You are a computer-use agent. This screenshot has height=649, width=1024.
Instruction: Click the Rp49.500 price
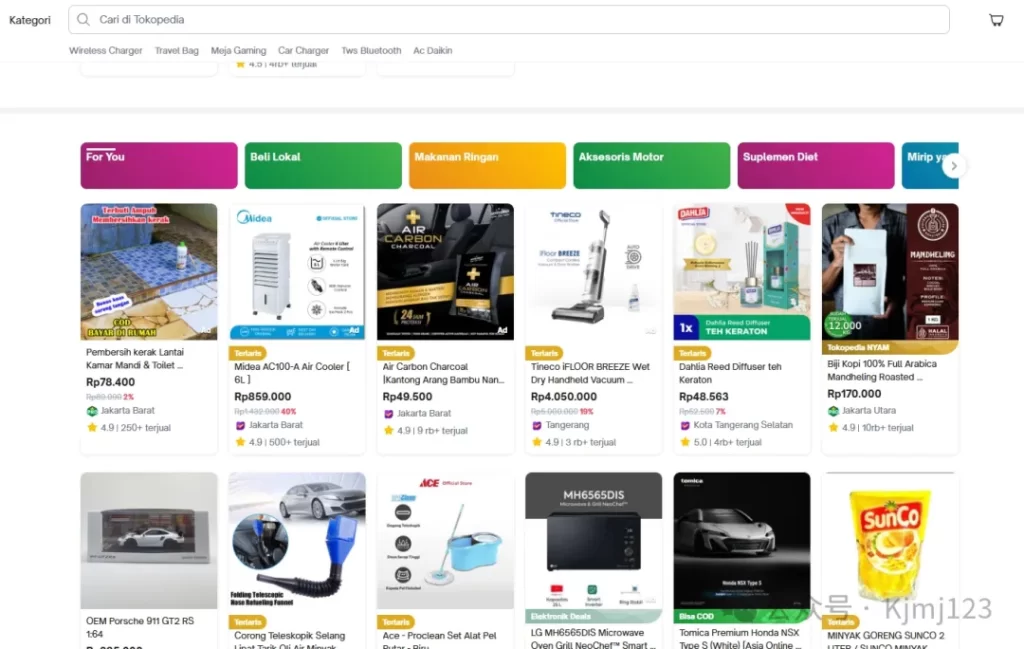407,396
